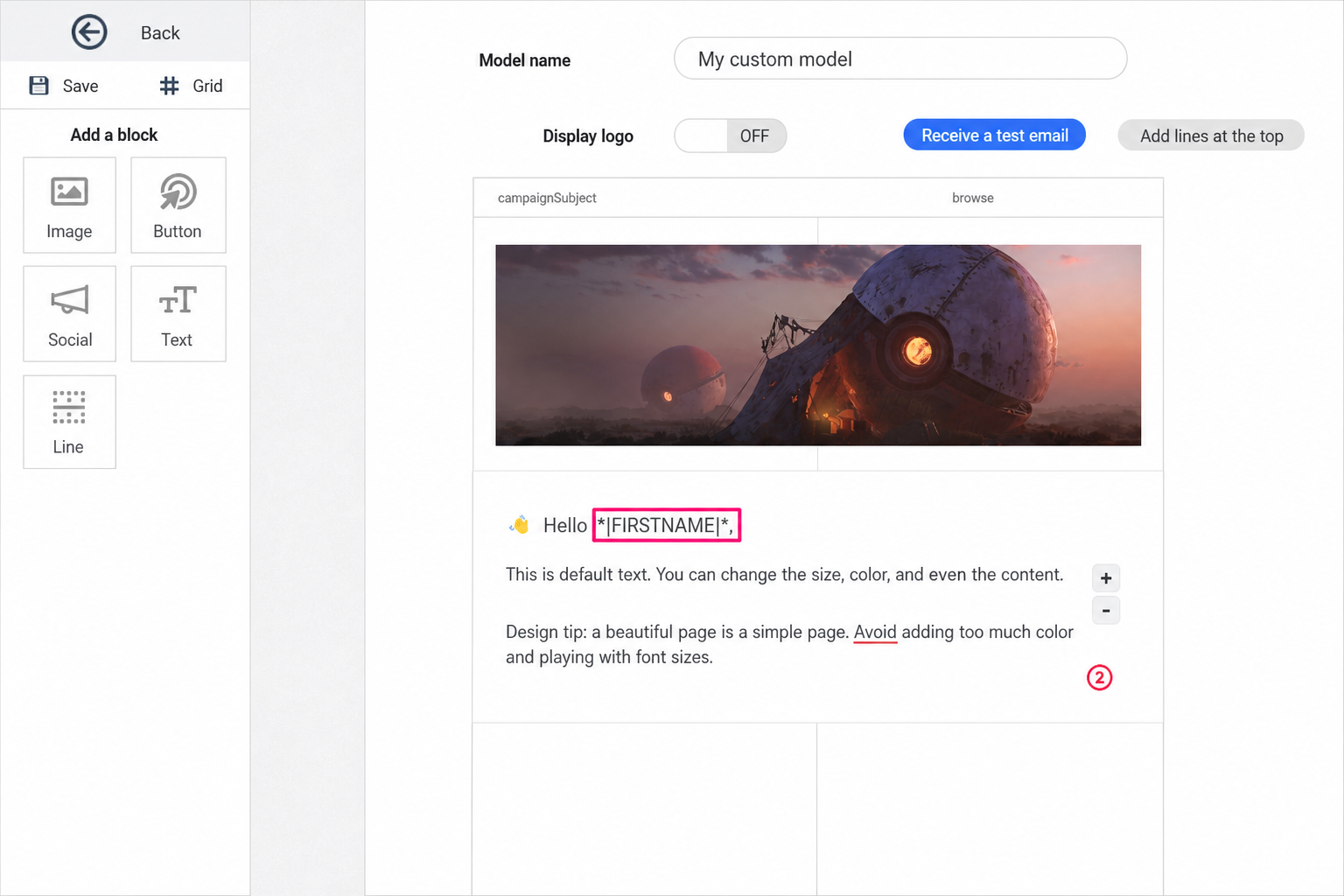Click the *|FIRSTNAME|* merge tag

pos(666,525)
